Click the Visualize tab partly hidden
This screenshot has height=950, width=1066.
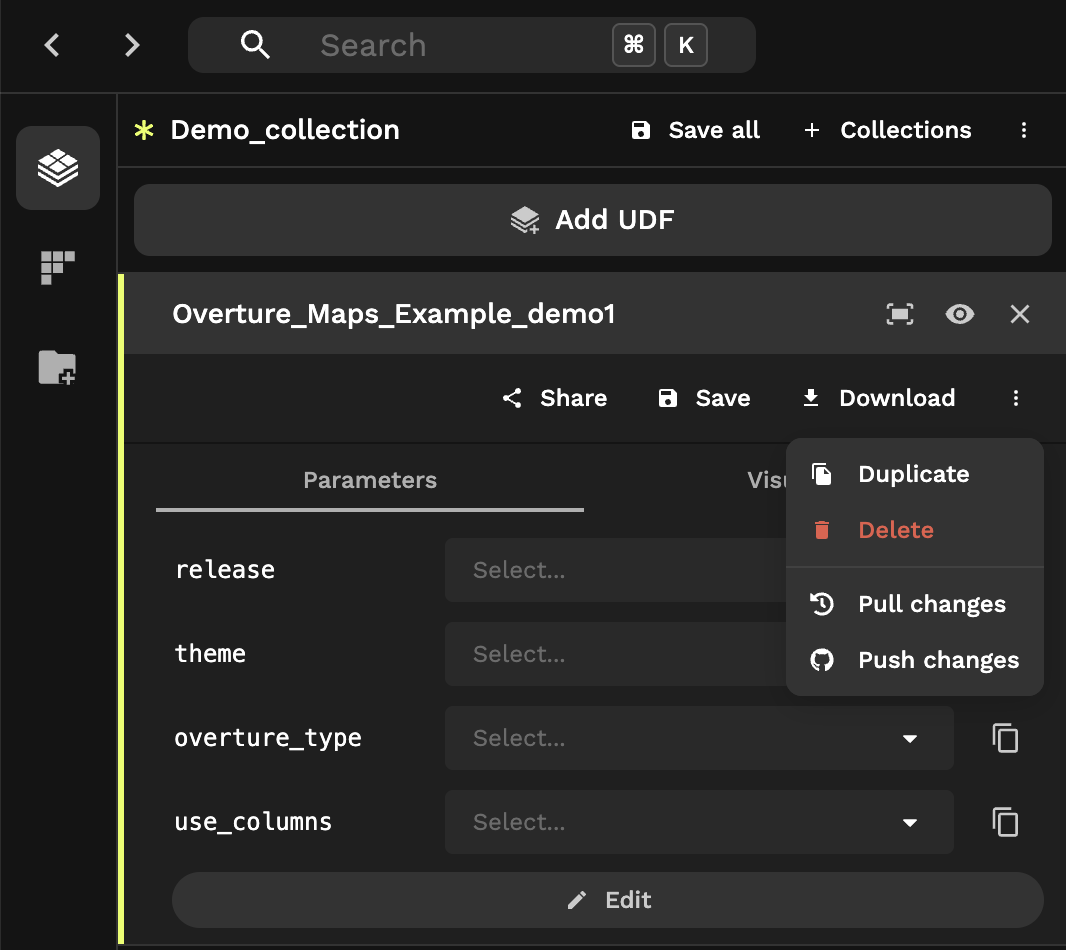(767, 481)
